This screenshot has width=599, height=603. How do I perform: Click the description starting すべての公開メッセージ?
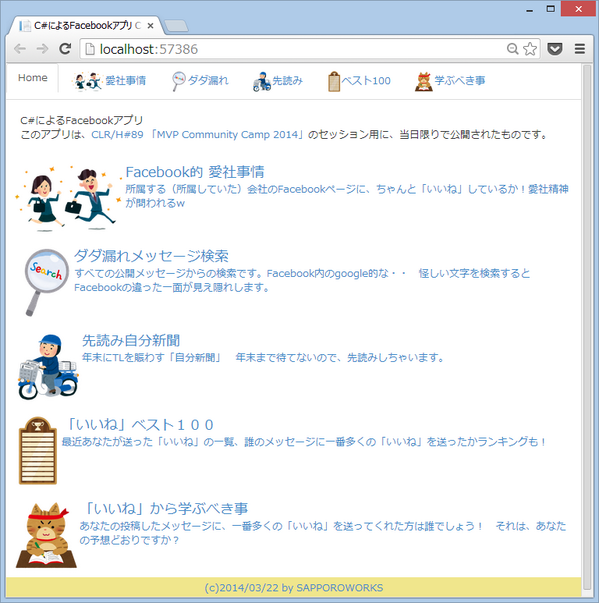coord(302,280)
